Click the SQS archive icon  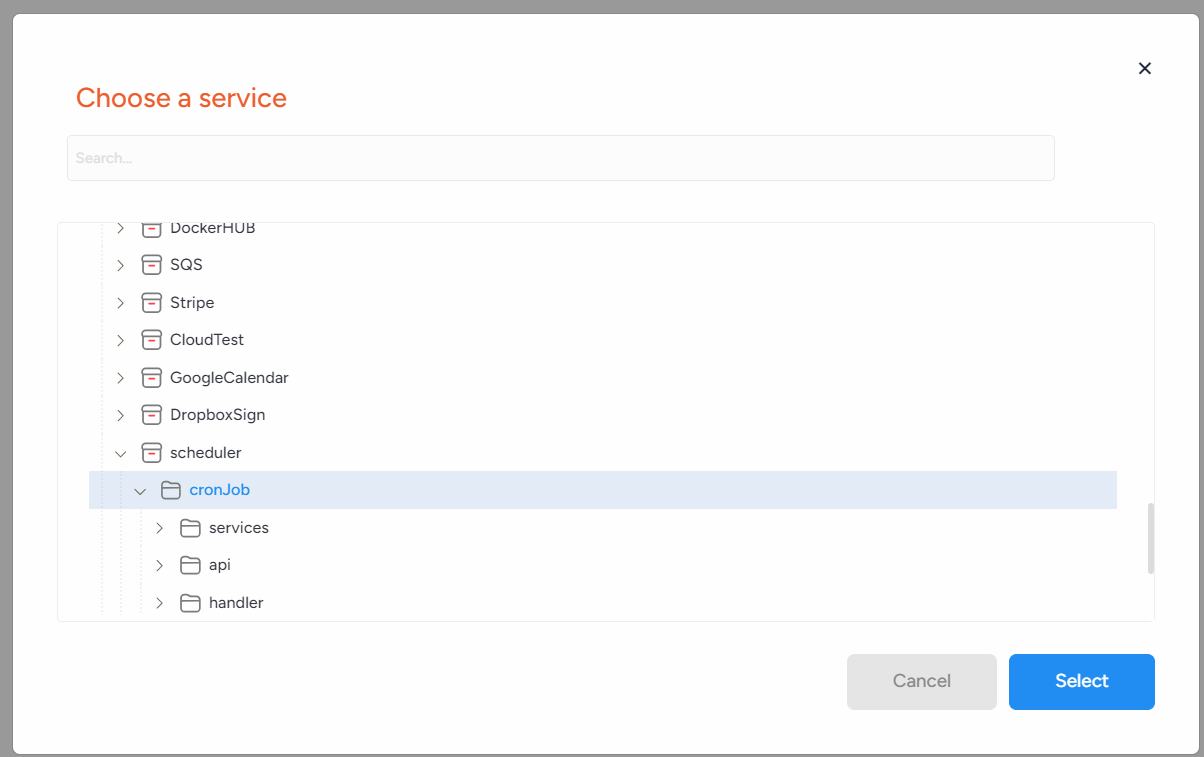[151, 265]
